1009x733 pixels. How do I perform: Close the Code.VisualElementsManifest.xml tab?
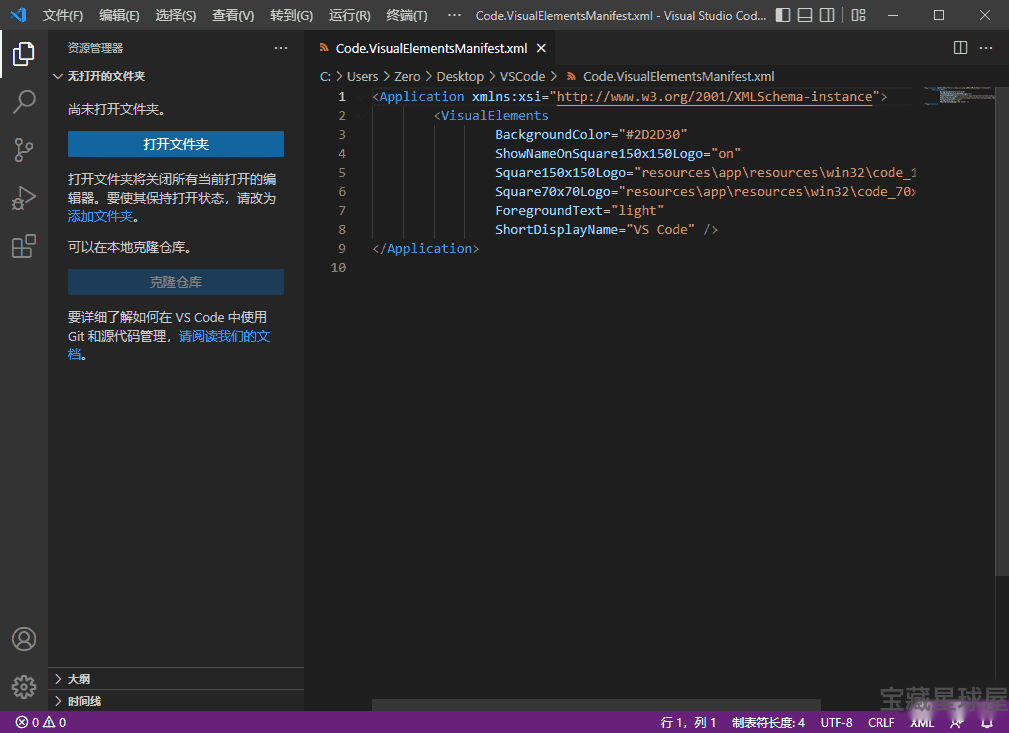542,48
